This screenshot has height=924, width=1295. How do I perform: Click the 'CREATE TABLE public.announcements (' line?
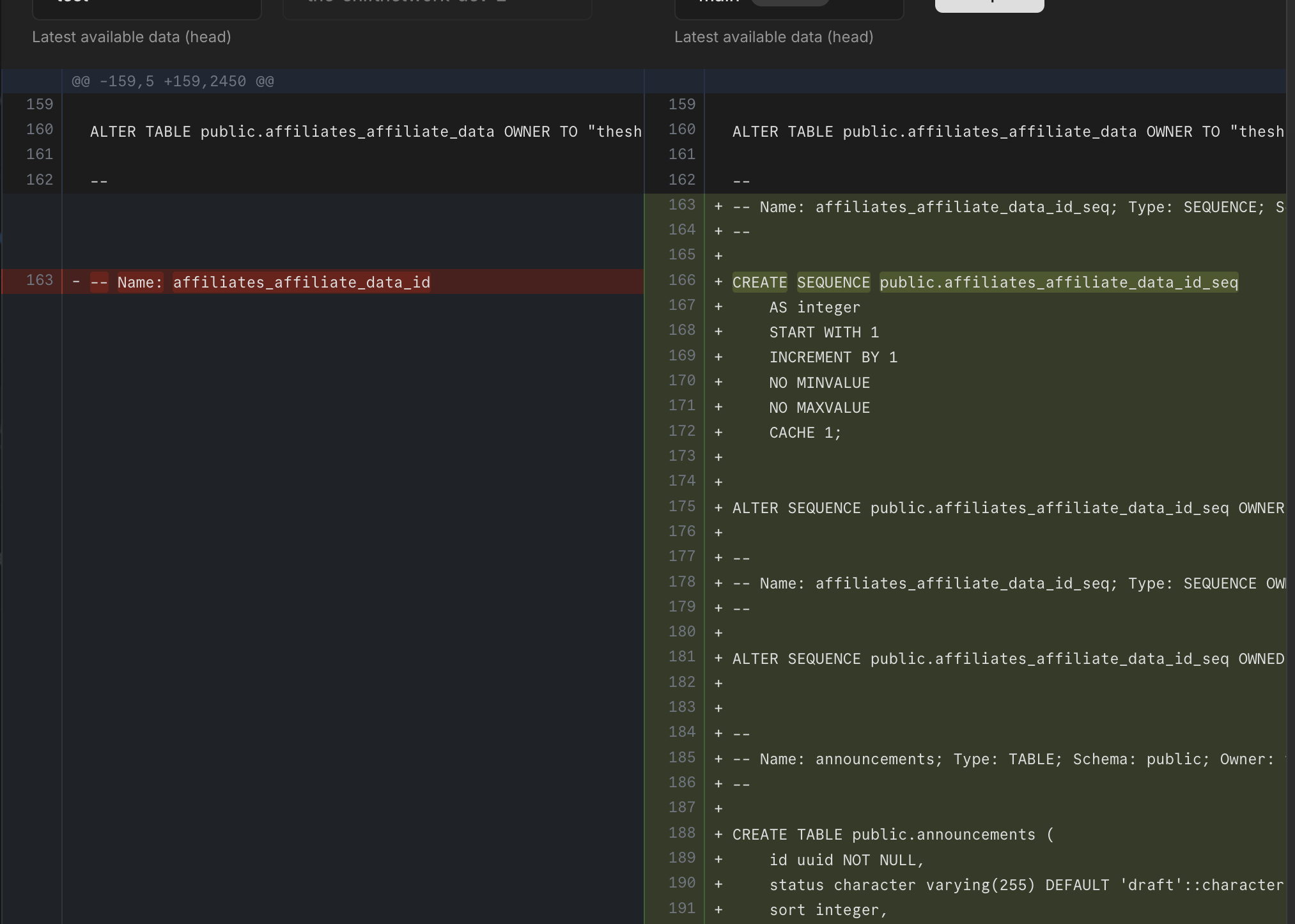(892, 835)
